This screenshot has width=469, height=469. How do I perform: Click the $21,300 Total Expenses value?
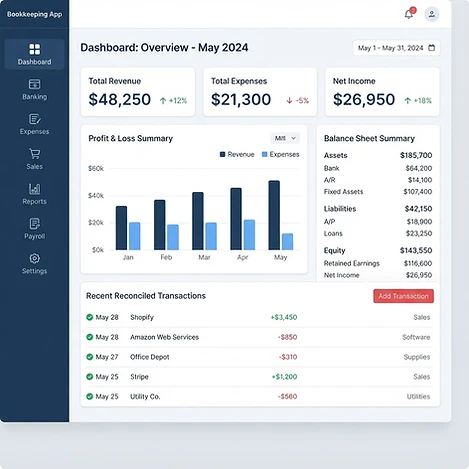[241, 100]
